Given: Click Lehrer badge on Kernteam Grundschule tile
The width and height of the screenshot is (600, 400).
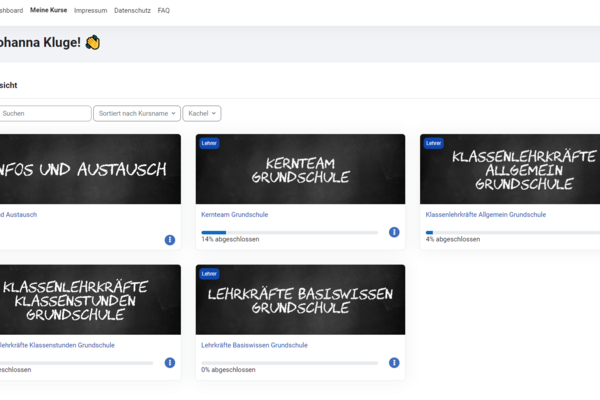Looking at the screenshot, I should pos(209,143).
